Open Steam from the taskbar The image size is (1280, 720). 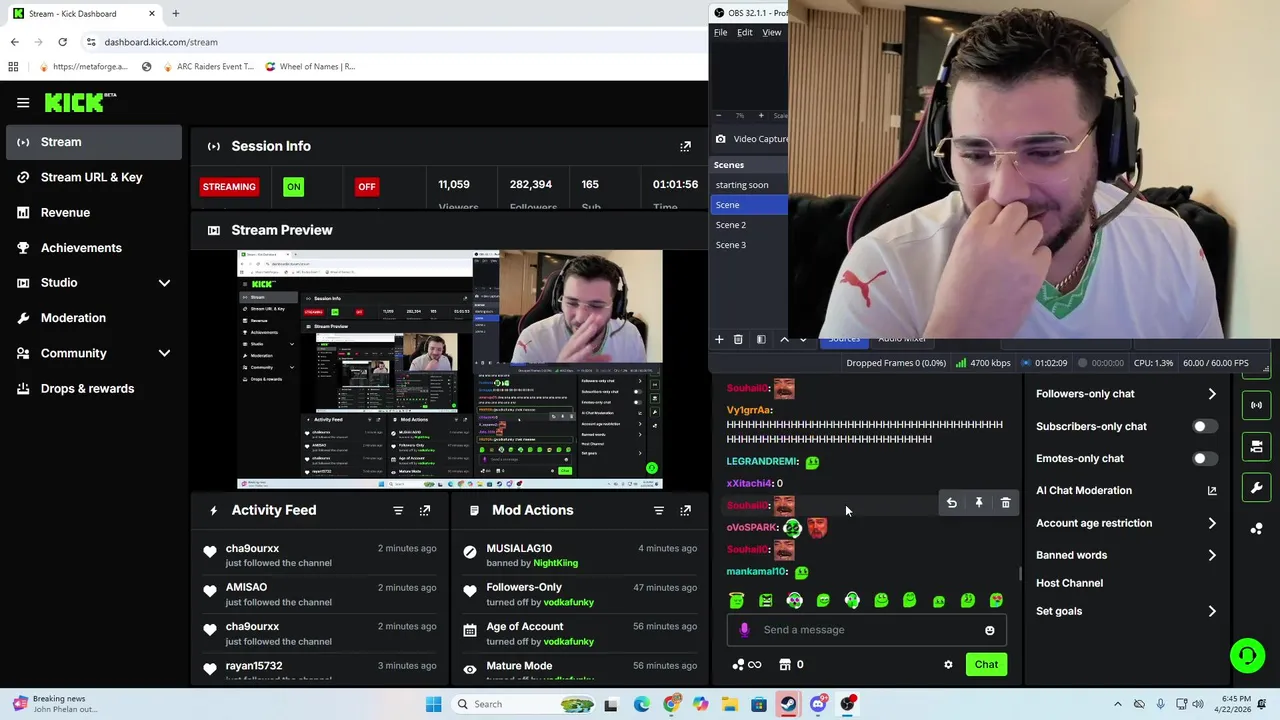pos(788,704)
